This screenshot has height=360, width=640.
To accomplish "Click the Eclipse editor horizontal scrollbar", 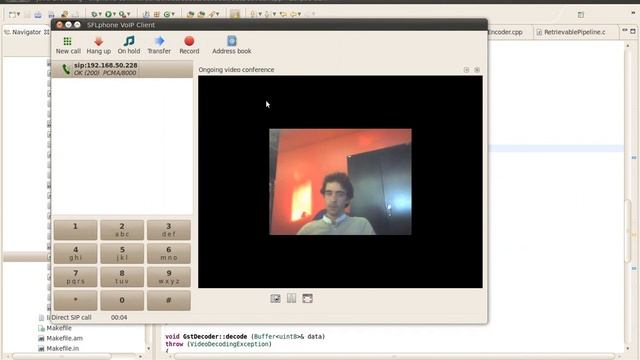I will 394,356.
